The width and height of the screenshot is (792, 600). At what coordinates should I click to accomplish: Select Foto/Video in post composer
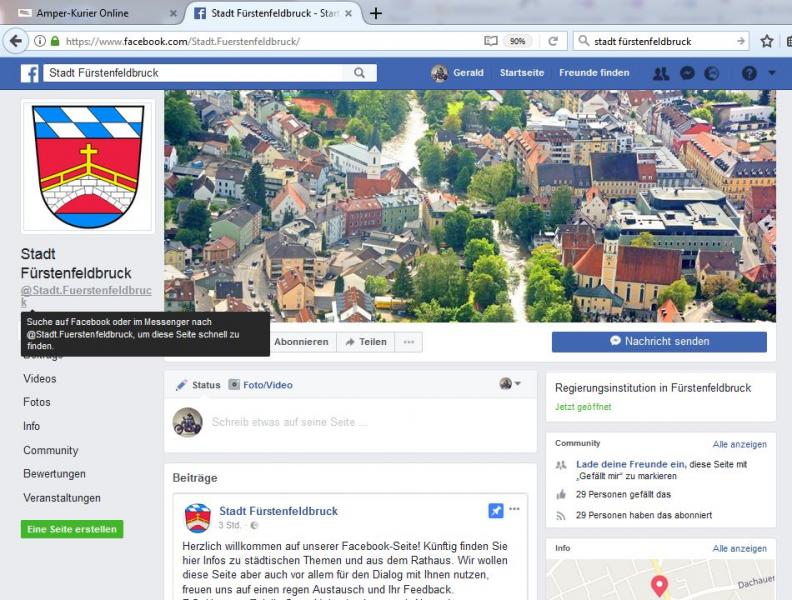(x=261, y=385)
